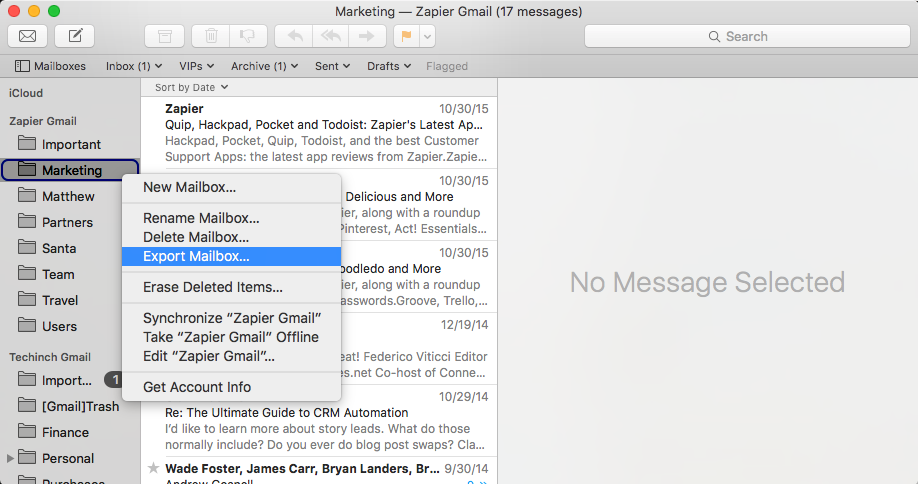Viewport: 918px width, 484px height.
Task: Click the Flagged favorites item
Action: [447, 66]
